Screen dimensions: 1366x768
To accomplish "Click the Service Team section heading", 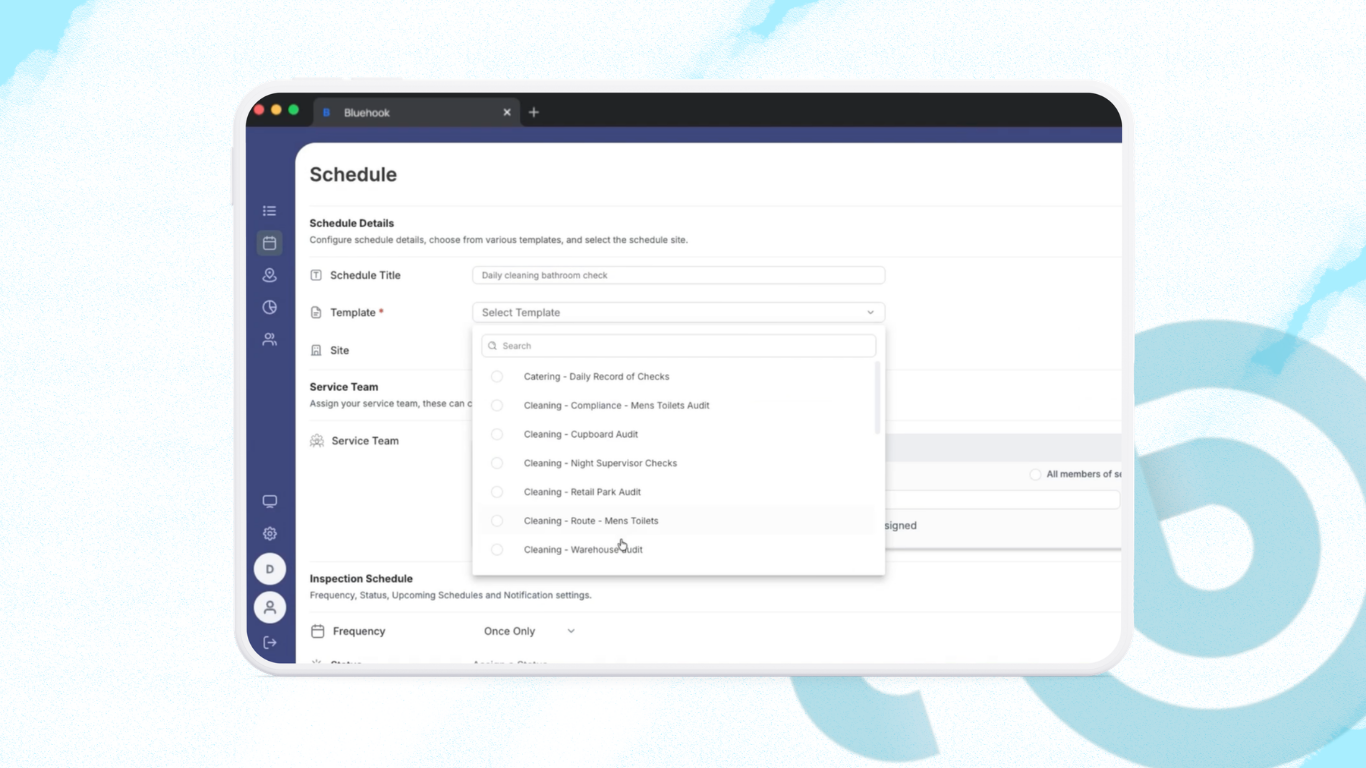I will pos(344,387).
